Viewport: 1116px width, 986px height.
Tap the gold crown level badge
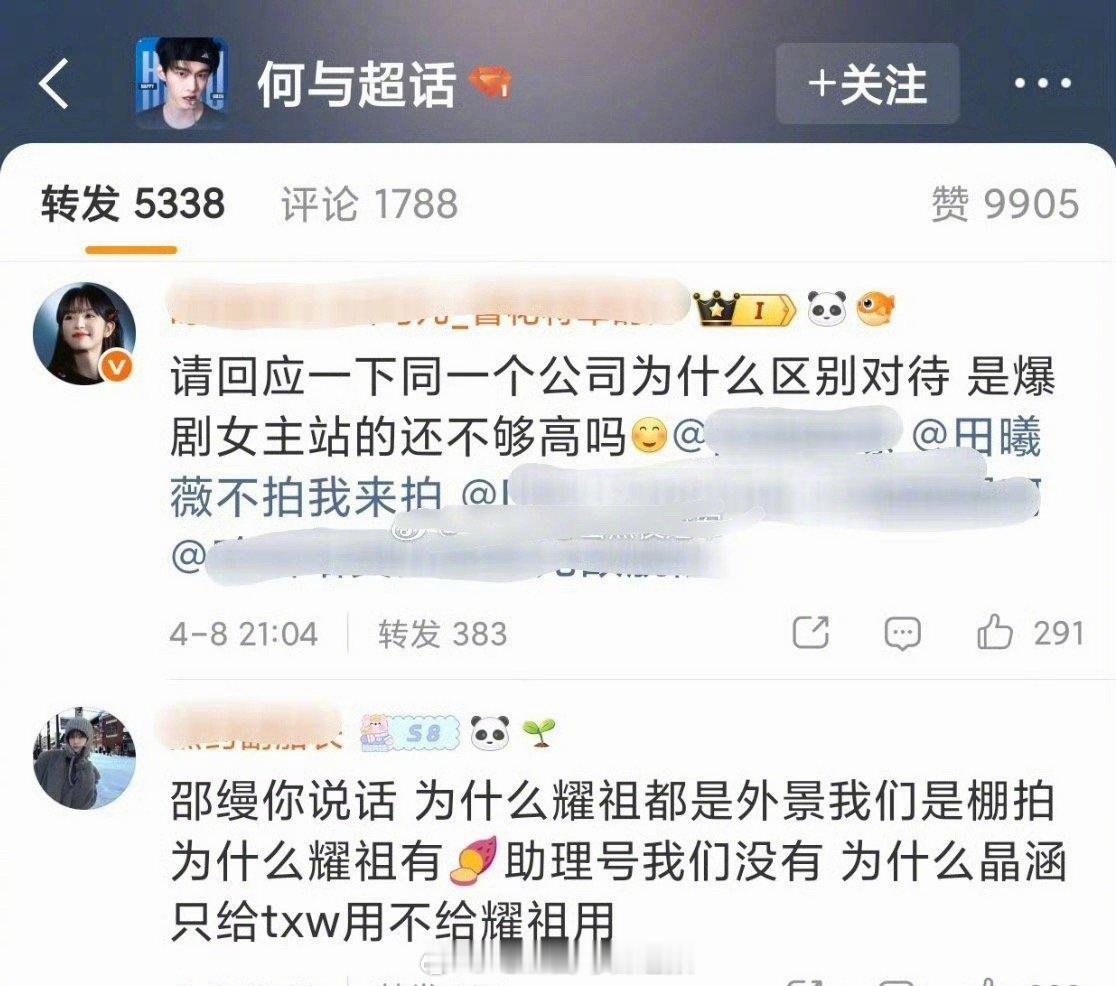744,309
